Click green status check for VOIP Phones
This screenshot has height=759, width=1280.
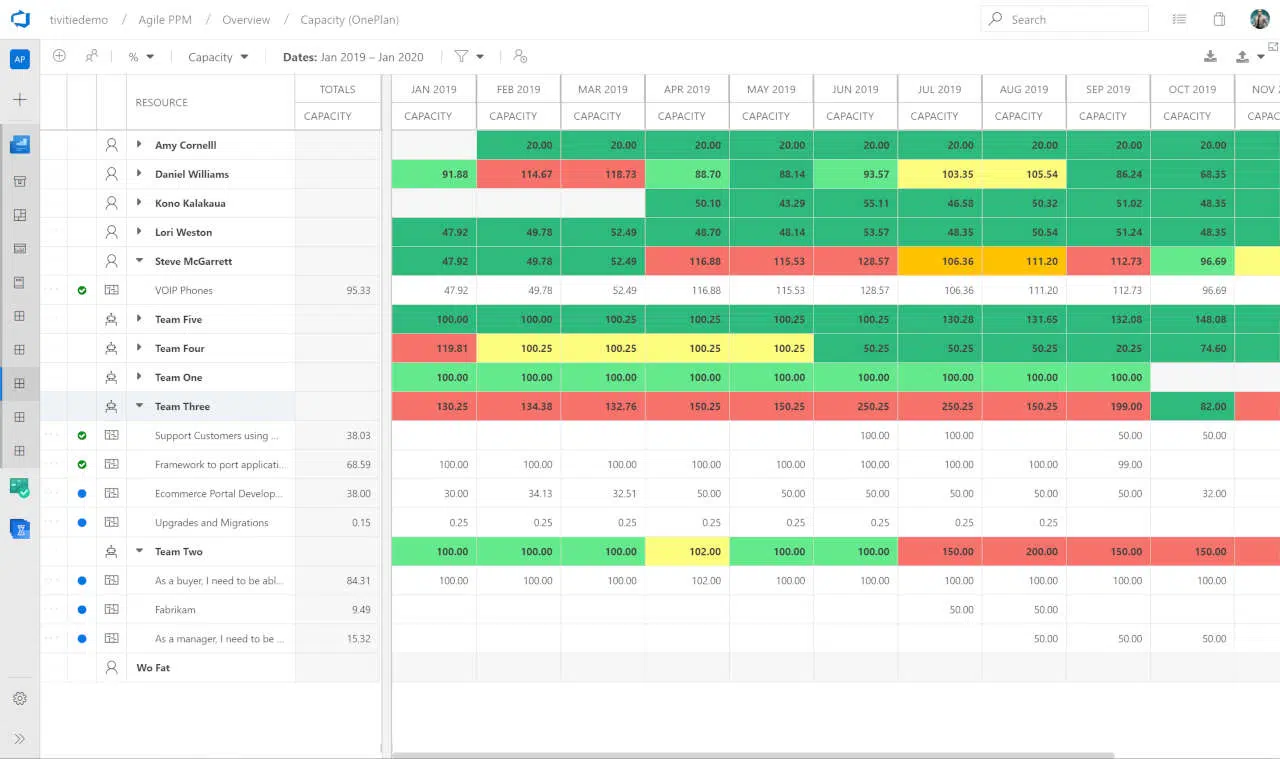coord(82,291)
